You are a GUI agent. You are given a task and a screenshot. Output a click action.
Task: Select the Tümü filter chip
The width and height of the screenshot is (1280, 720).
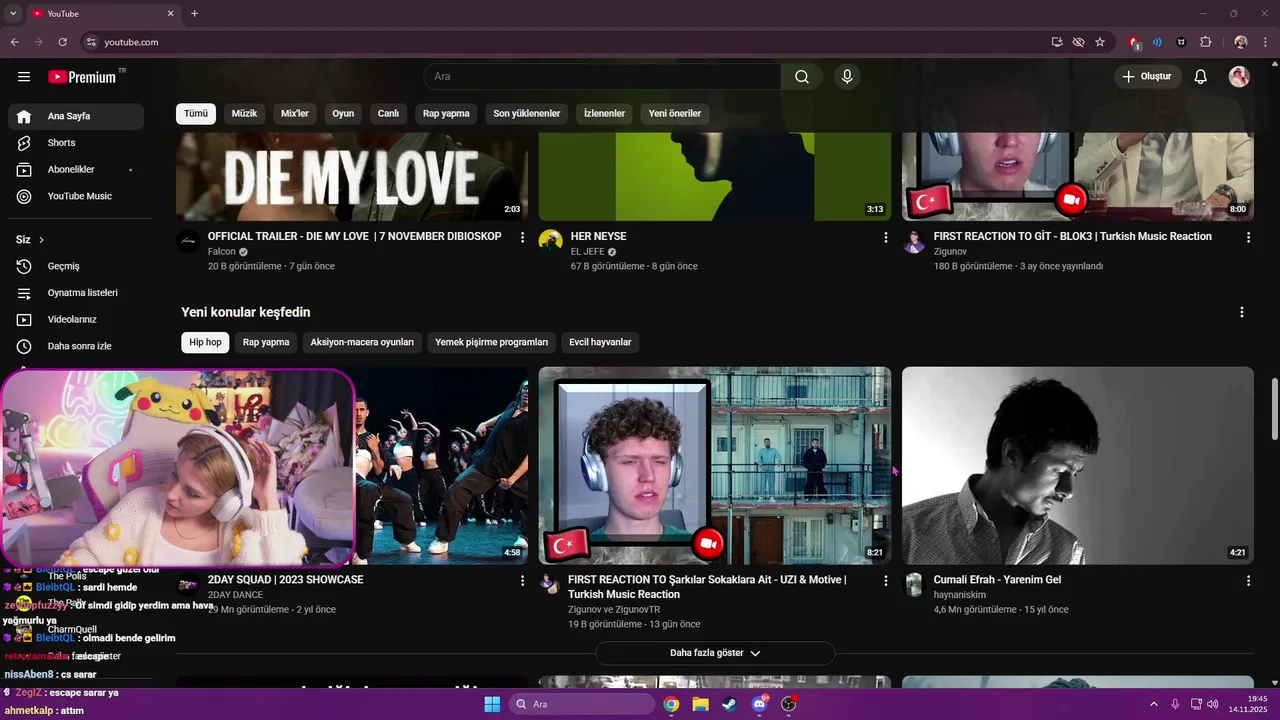[x=196, y=114]
